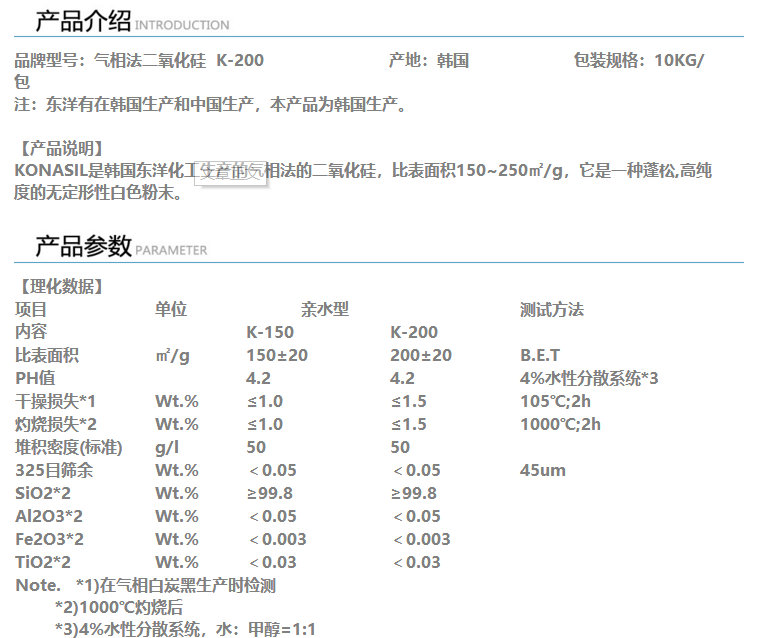
Task: Click the K-150 column label
Action: [x=270, y=333]
